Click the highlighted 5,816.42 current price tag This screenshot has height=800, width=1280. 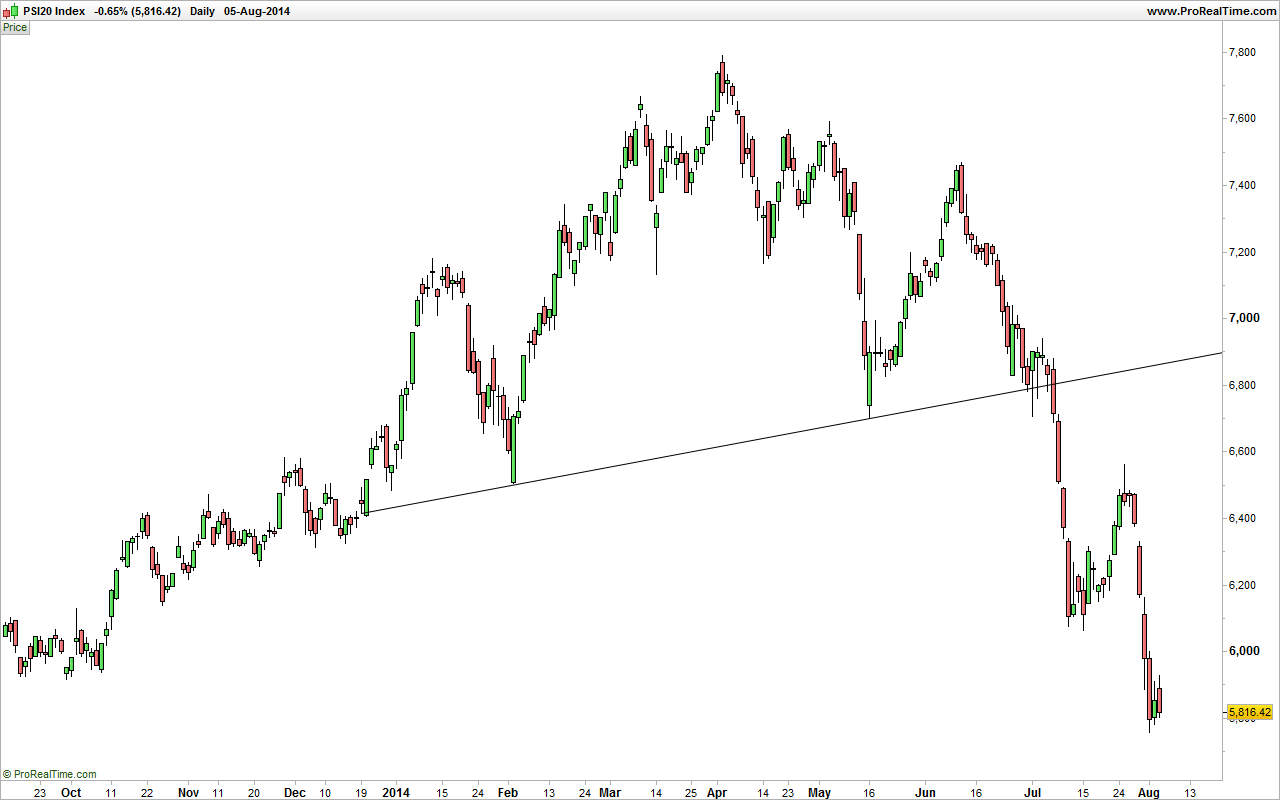coord(1249,712)
